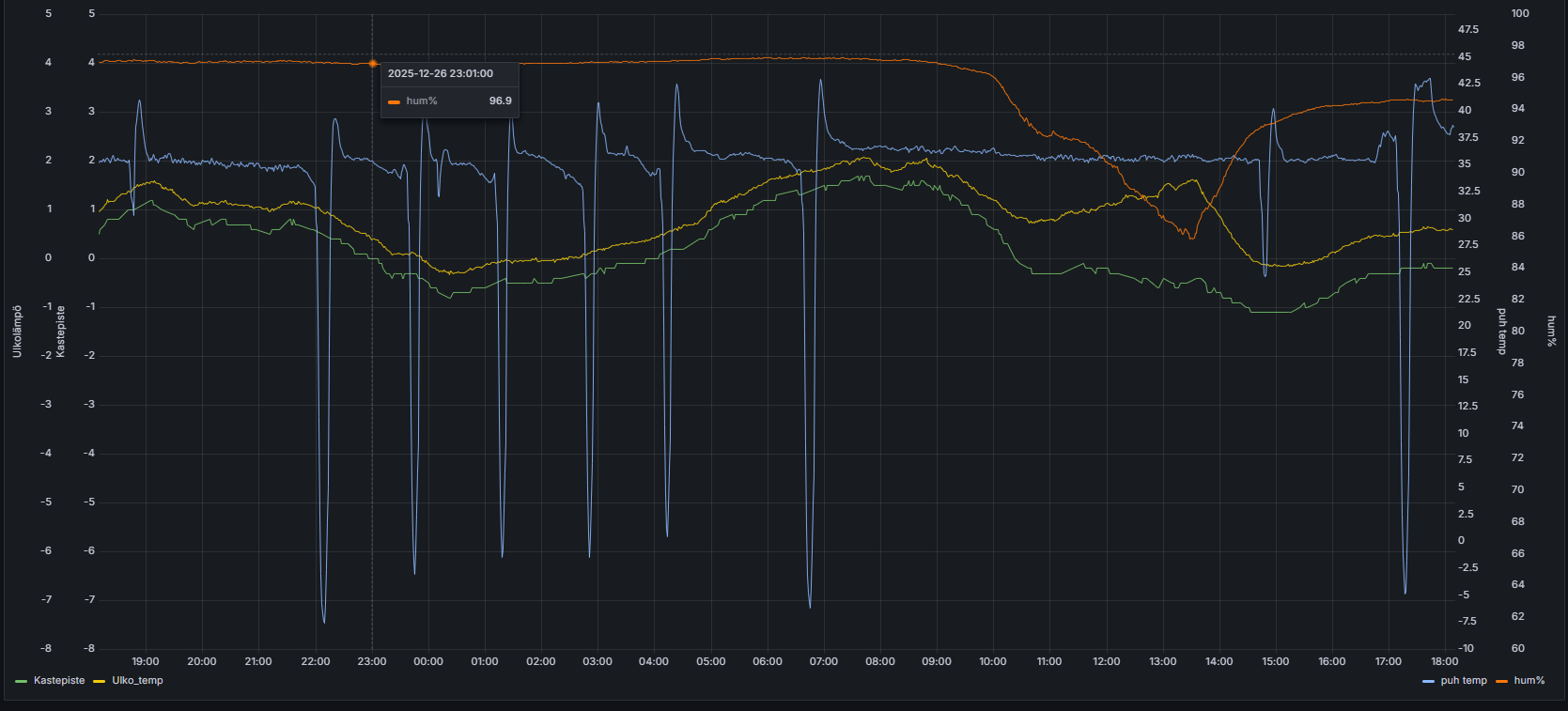
Task: Open green Kastepiste legend color swatch
Action: [22, 681]
